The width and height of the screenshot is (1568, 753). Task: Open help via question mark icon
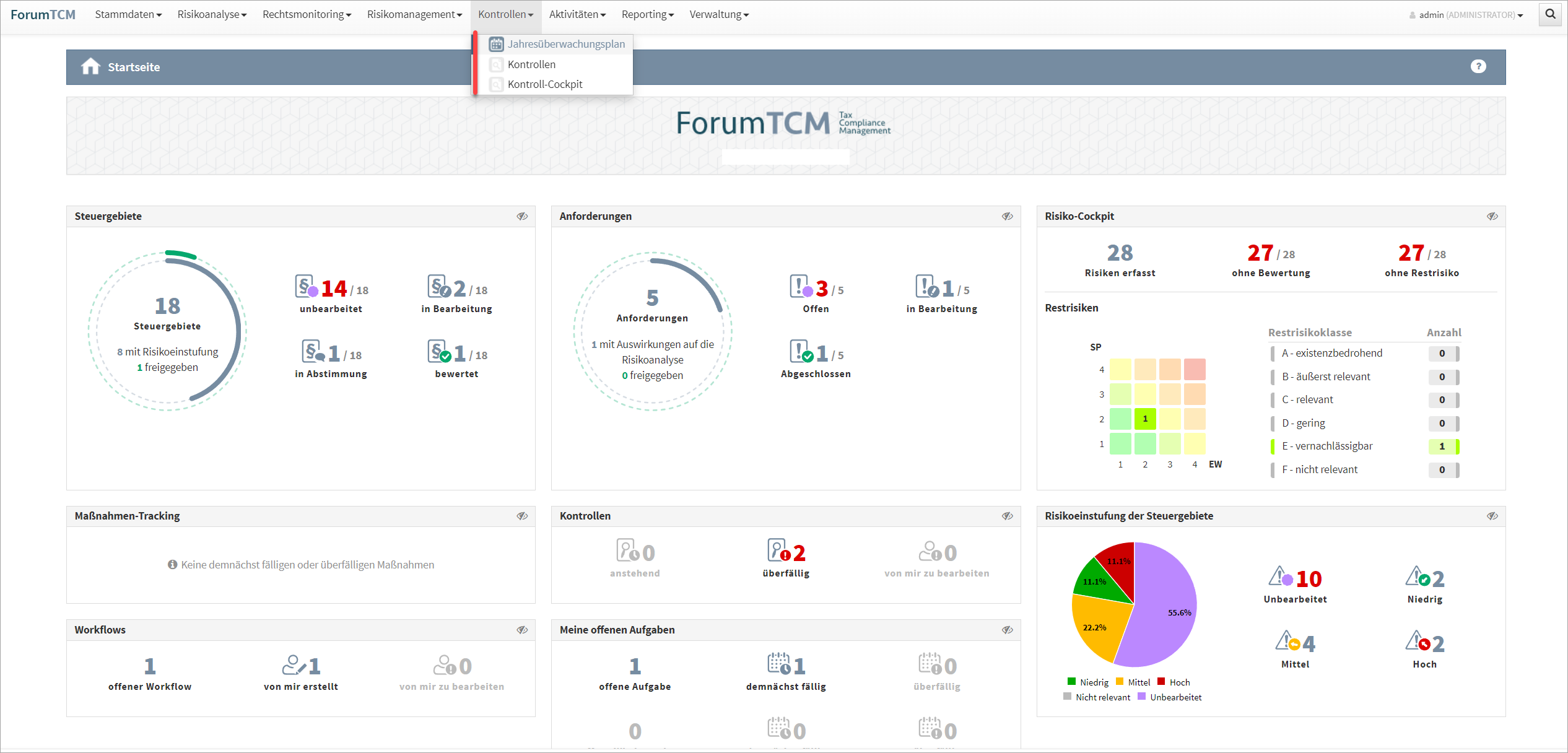[x=1478, y=66]
